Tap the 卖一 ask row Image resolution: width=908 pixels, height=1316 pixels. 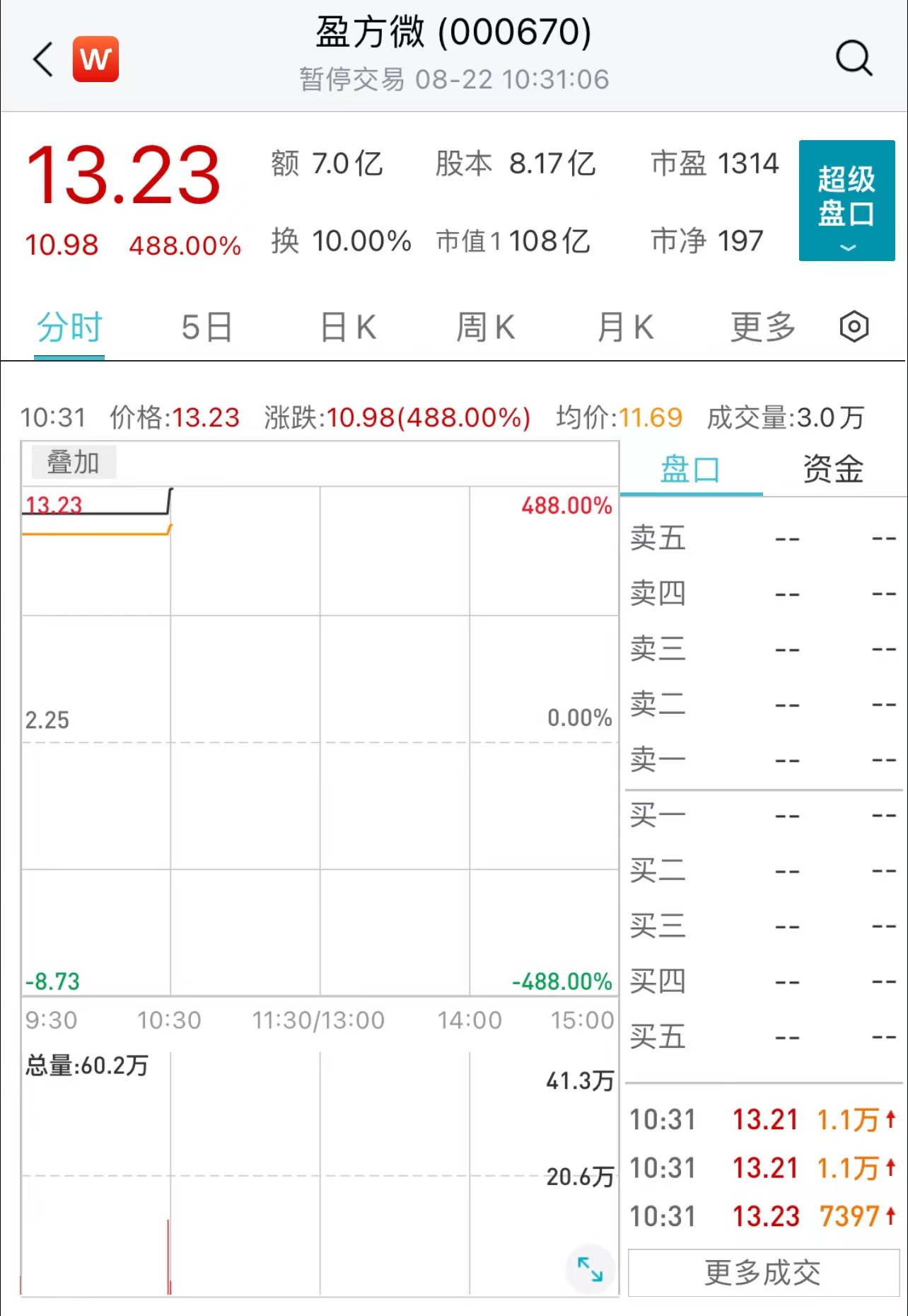click(762, 760)
